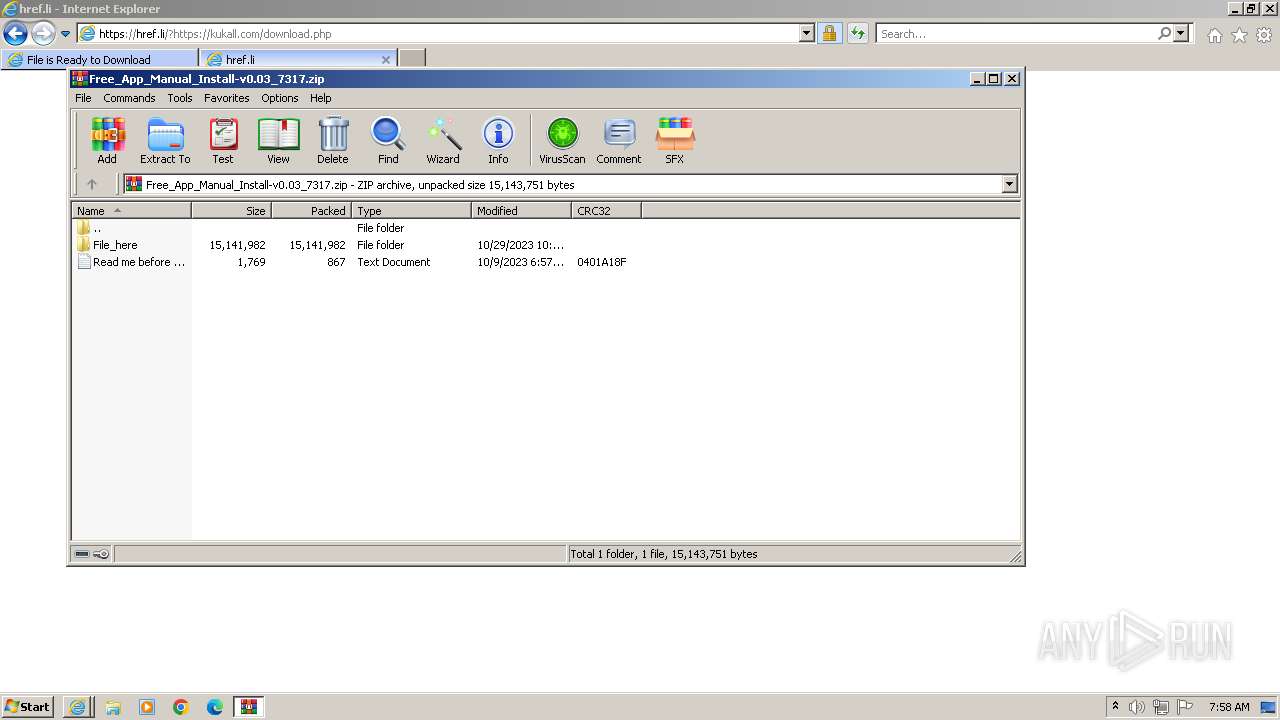The image size is (1280, 720).
Task: Click the Add toolbar icon in WinRAR
Action: tap(107, 140)
